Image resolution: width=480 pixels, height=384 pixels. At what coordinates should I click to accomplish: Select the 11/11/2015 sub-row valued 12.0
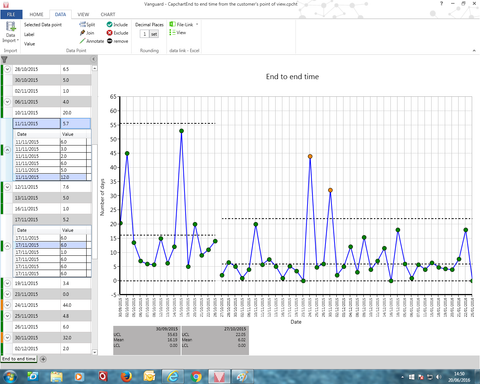pos(51,177)
